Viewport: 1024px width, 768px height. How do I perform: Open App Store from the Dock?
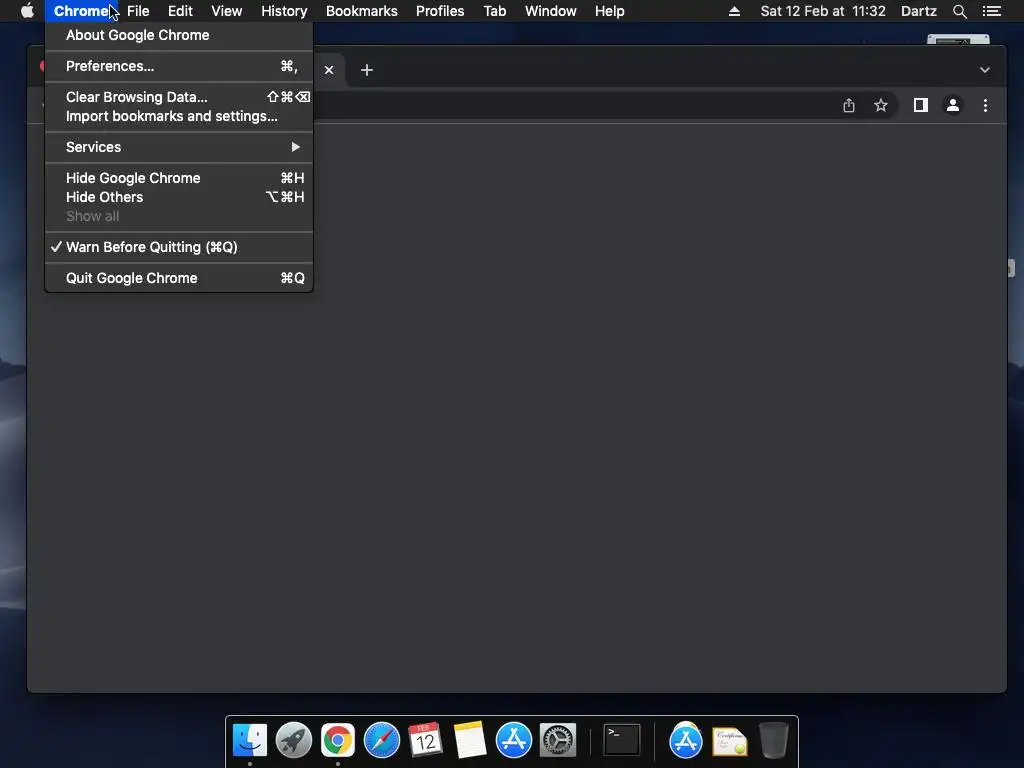click(513, 741)
